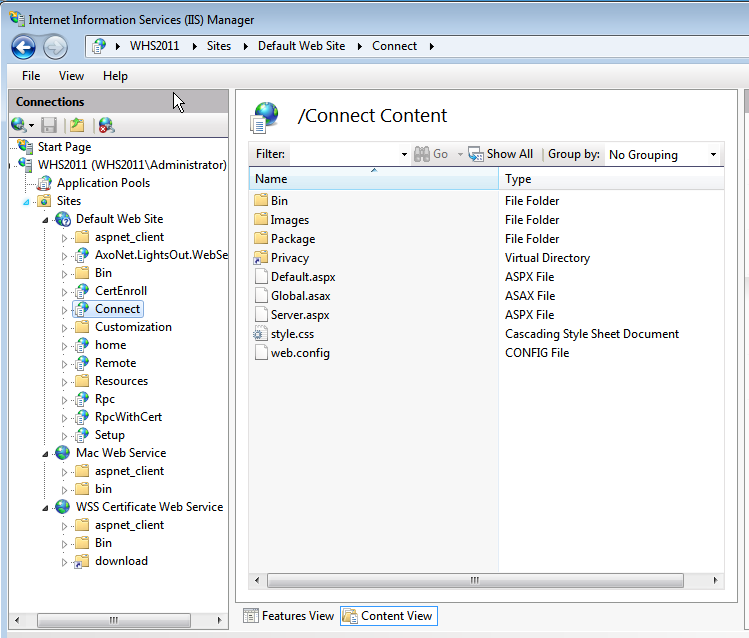
Task: Expand the CertEnroll tree node
Action: point(65,291)
